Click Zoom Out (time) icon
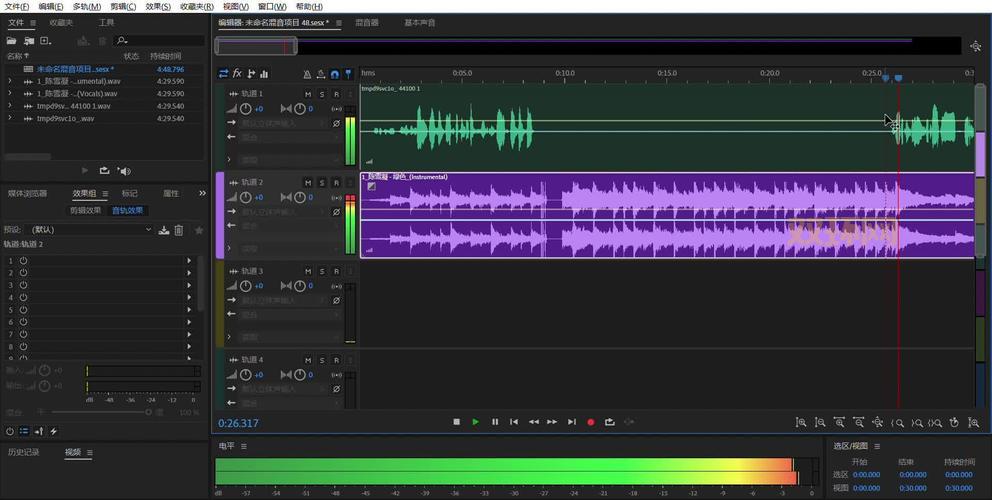Image resolution: width=992 pixels, height=500 pixels. tap(859, 422)
